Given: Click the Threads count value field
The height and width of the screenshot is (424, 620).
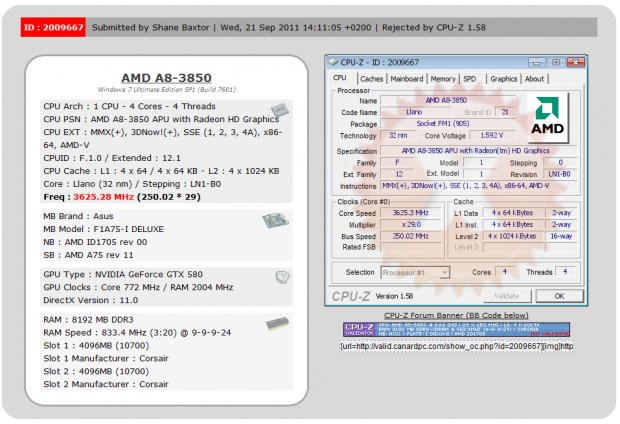Looking at the screenshot, I should point(565,272).
